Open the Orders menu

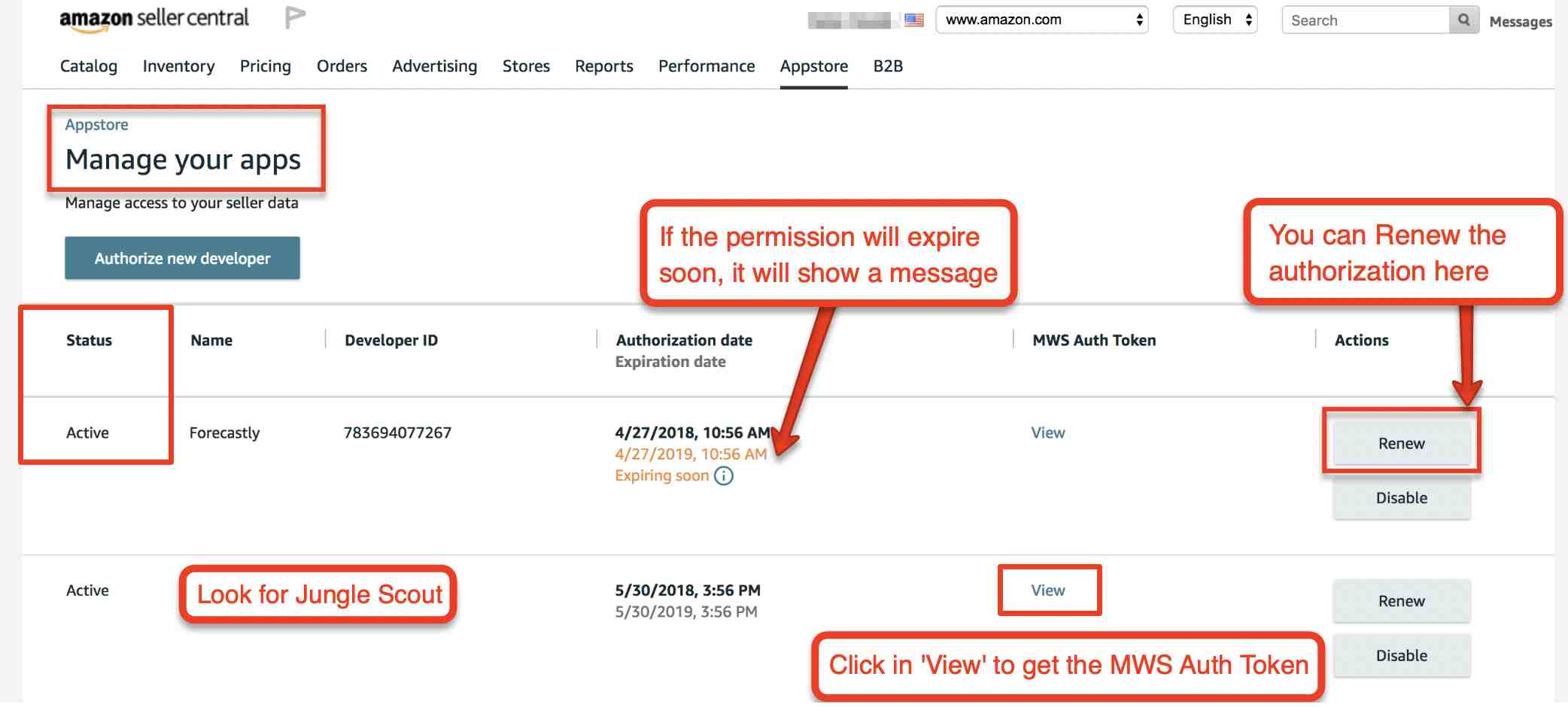click(342, 66)
